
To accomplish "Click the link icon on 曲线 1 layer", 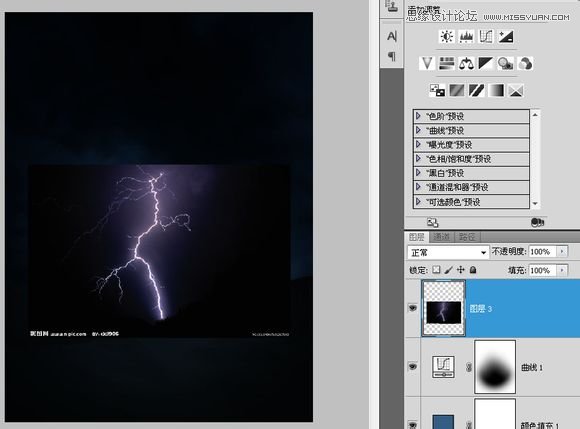I will (x=469, y=367).
